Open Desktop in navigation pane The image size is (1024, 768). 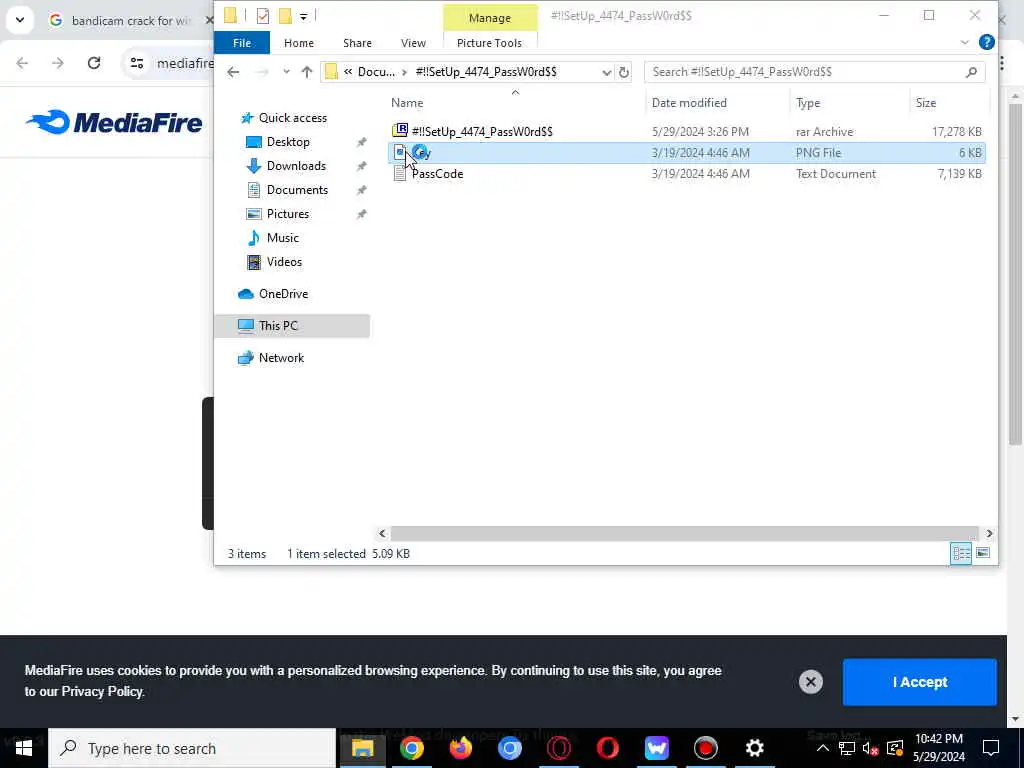point(288,142)
